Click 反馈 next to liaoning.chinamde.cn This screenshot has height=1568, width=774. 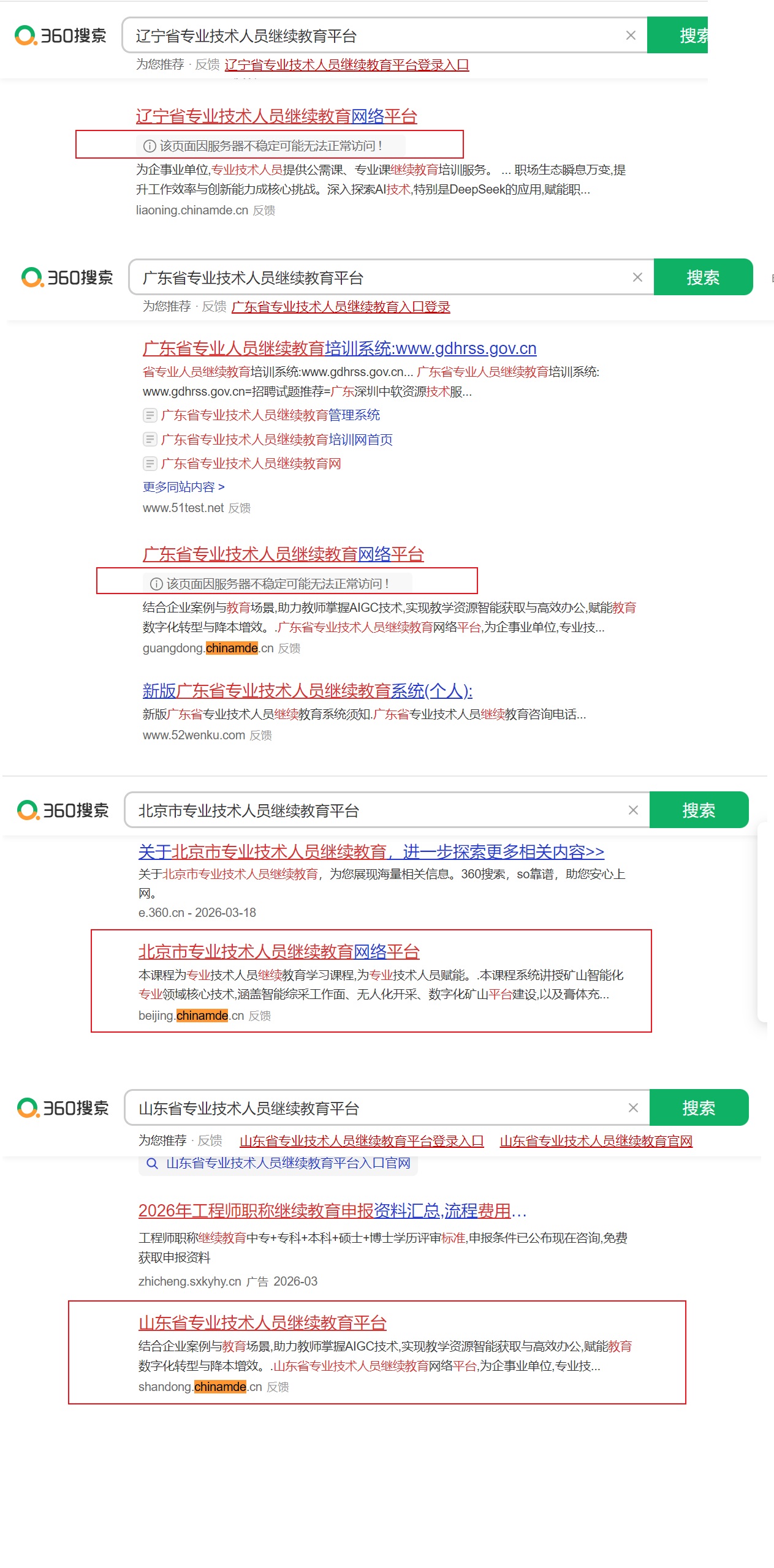[264, 211]
